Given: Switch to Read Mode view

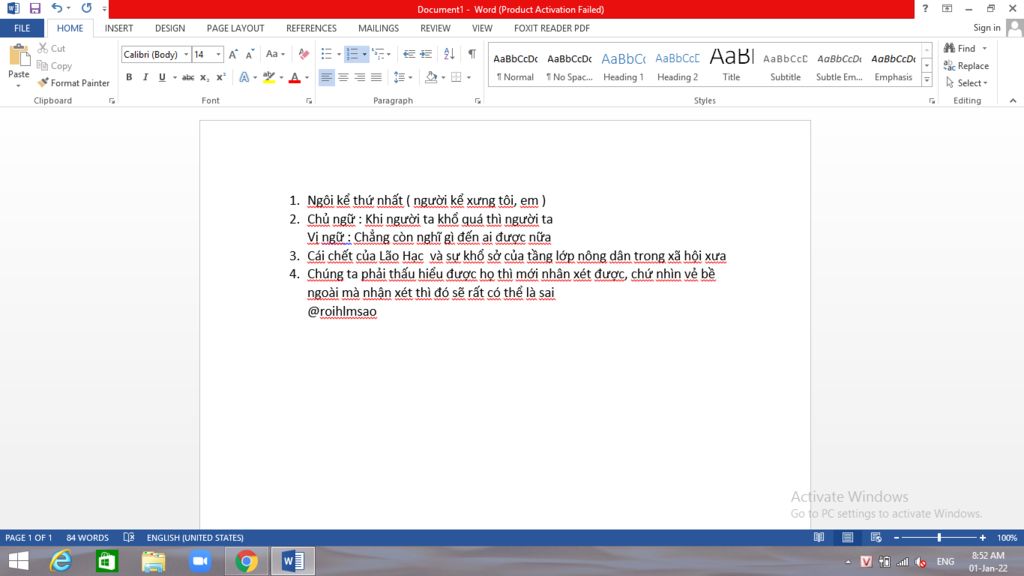Looking at the screenshot, I should [818, 537].
